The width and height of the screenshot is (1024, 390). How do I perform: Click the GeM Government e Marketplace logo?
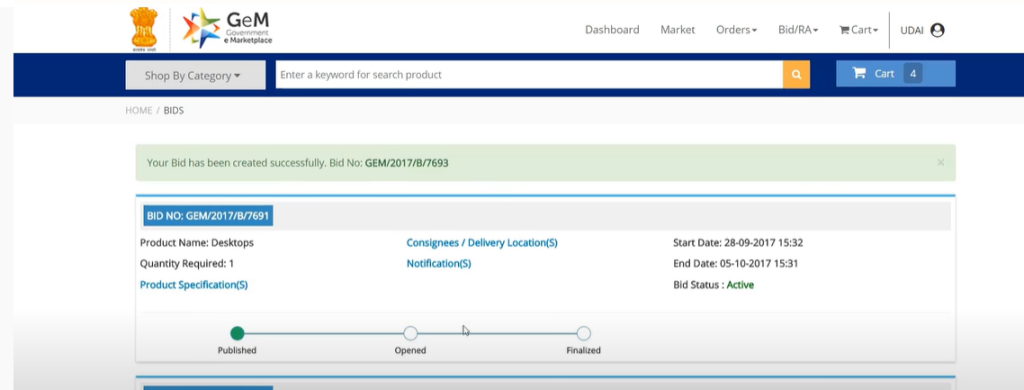pyautogui.click(x=227, y=29)
